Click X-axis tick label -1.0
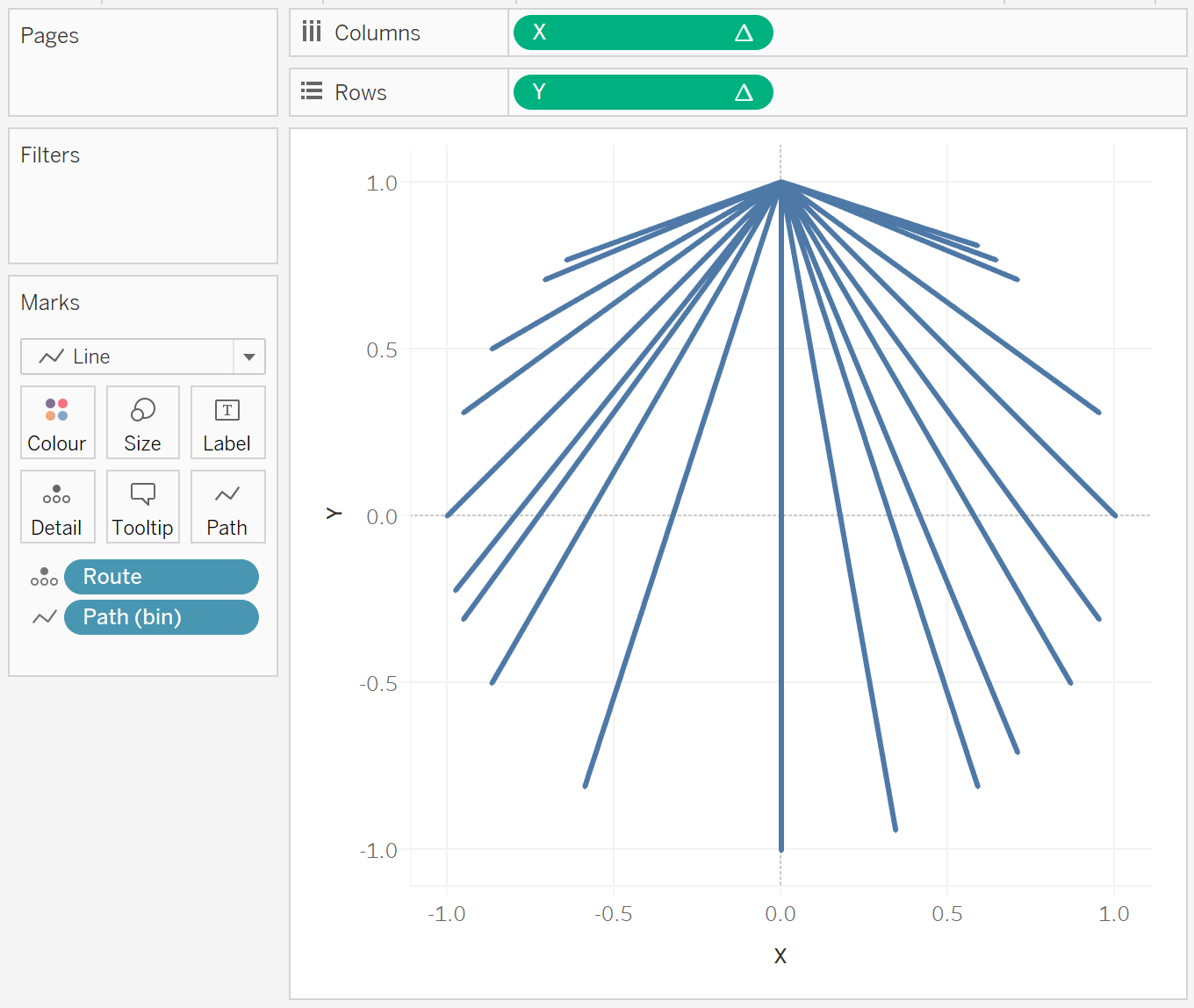Viewport: 1194px width, 1008px height. pos(446,914)
